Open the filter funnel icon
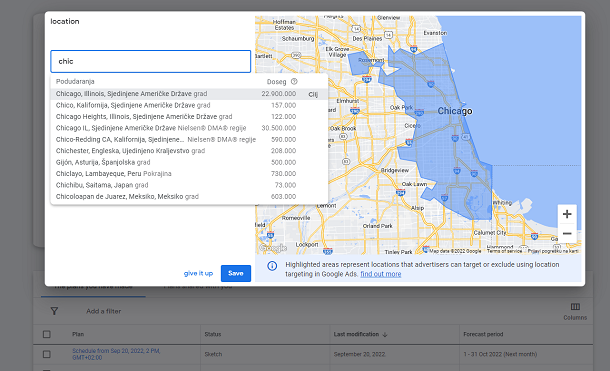The image size is (610, 371). click(x=54, y=311)
